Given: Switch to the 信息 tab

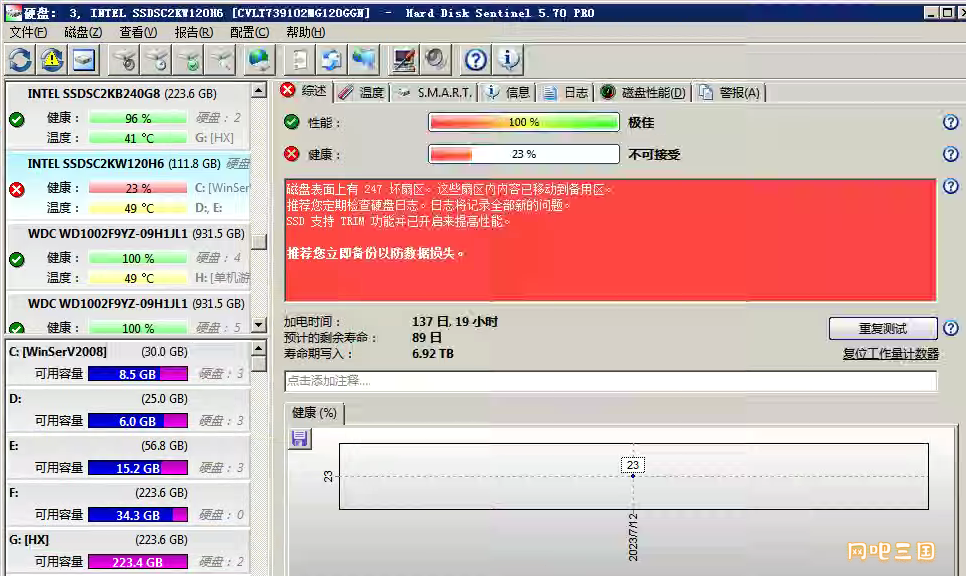Looking at the screenshot, I should pos(508,92).
